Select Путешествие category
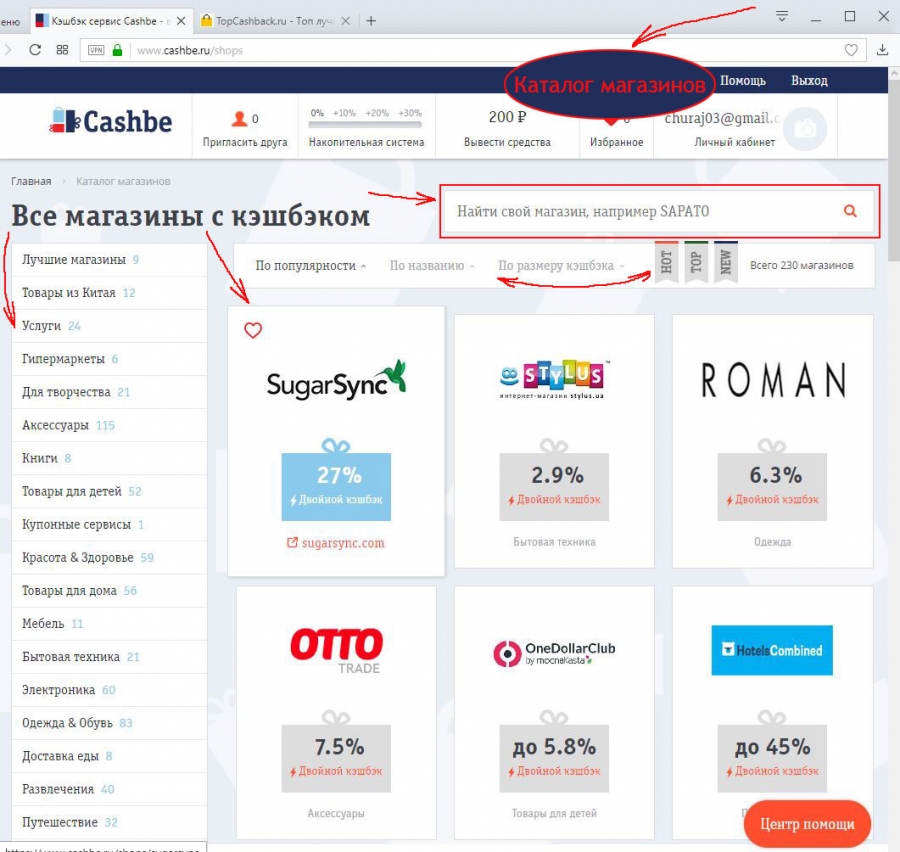 109,823
